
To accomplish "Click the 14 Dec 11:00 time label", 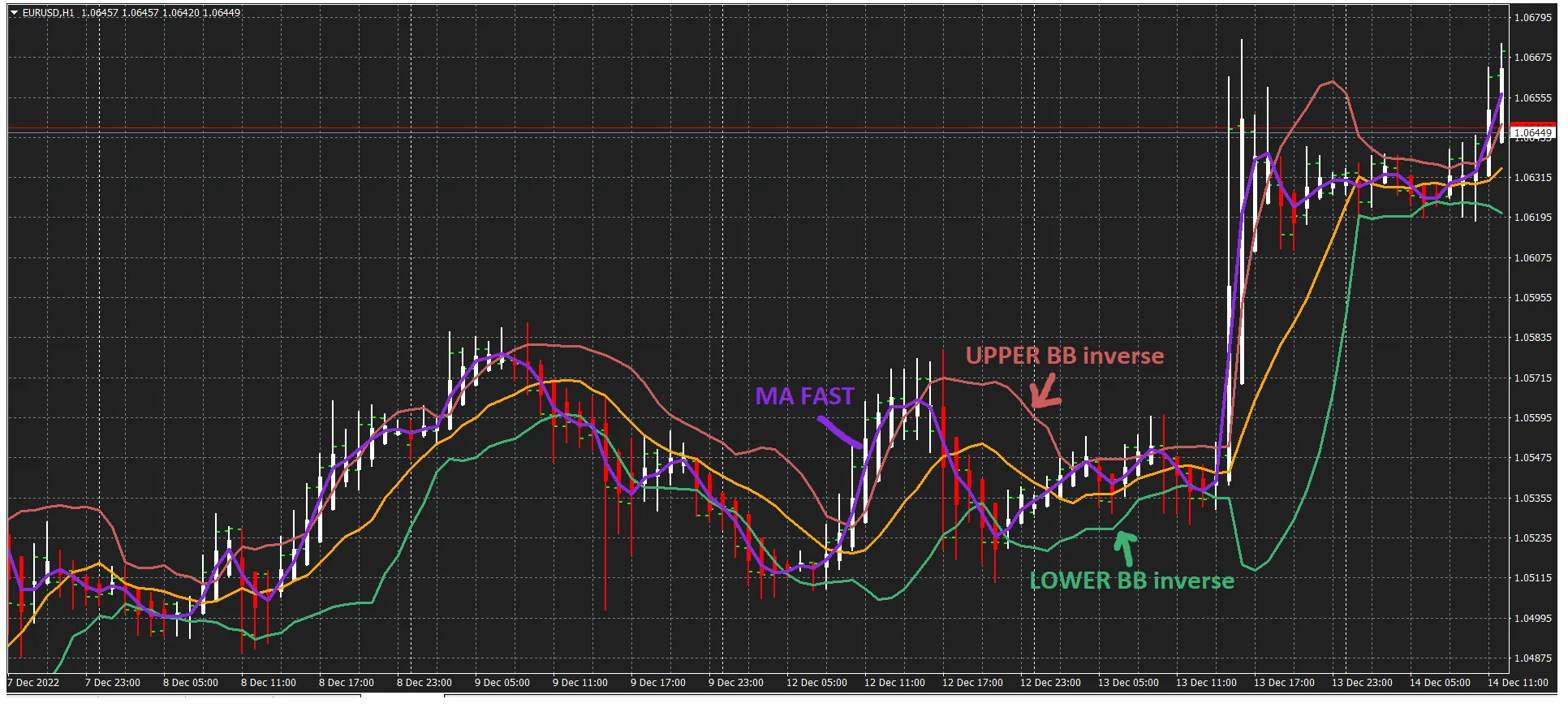I will [x=1517, y=683].
